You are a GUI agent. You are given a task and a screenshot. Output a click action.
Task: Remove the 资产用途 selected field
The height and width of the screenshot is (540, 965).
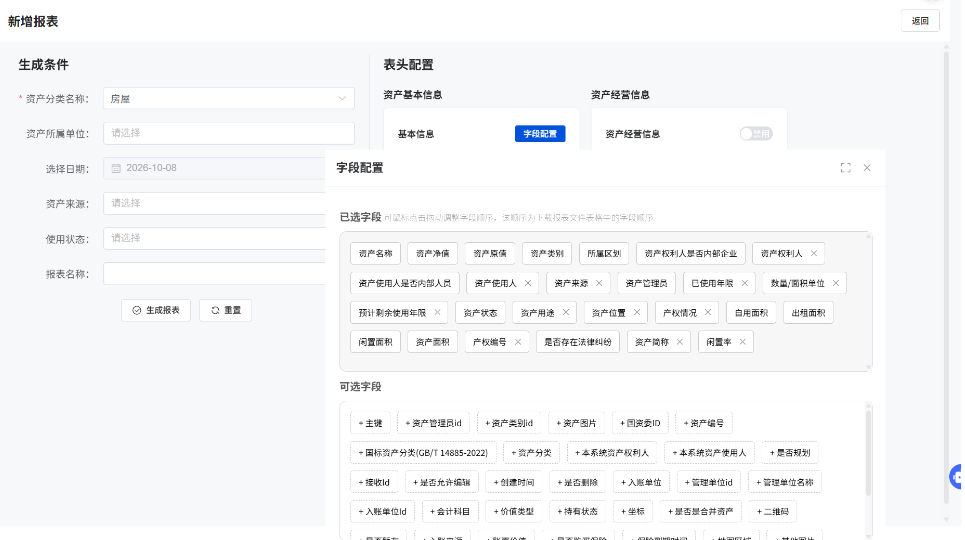566,313
